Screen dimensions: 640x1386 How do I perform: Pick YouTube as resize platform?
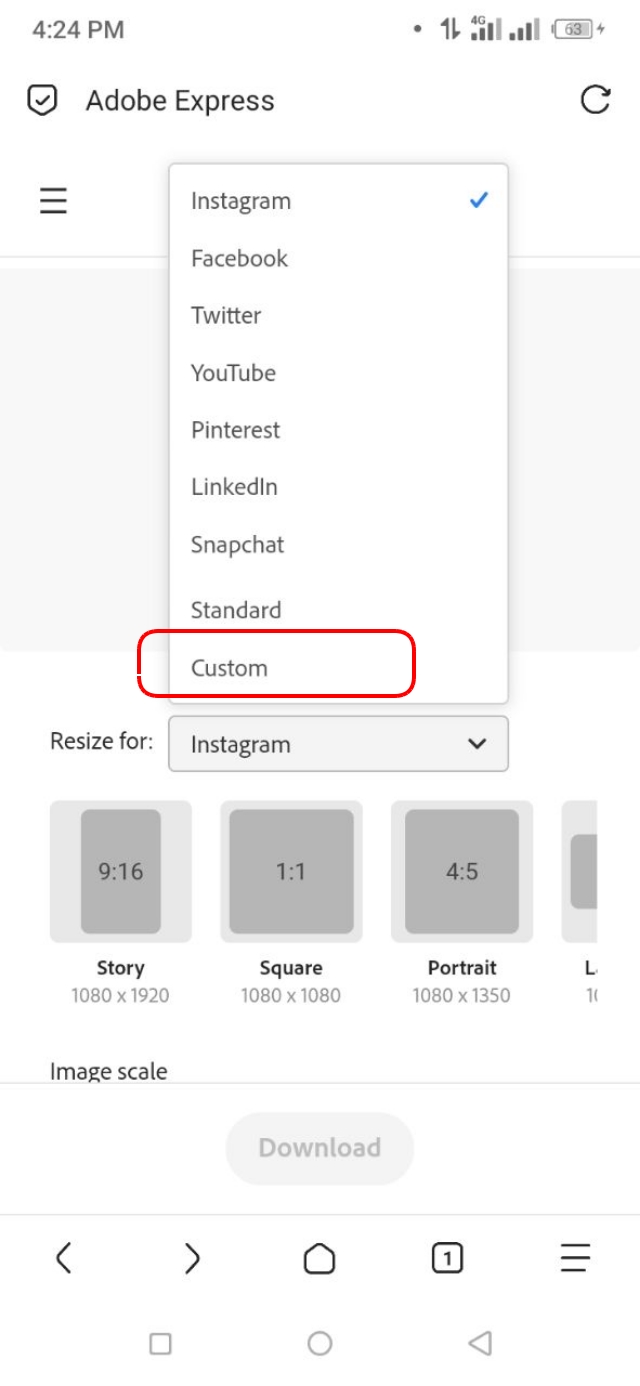pos(233,373)
